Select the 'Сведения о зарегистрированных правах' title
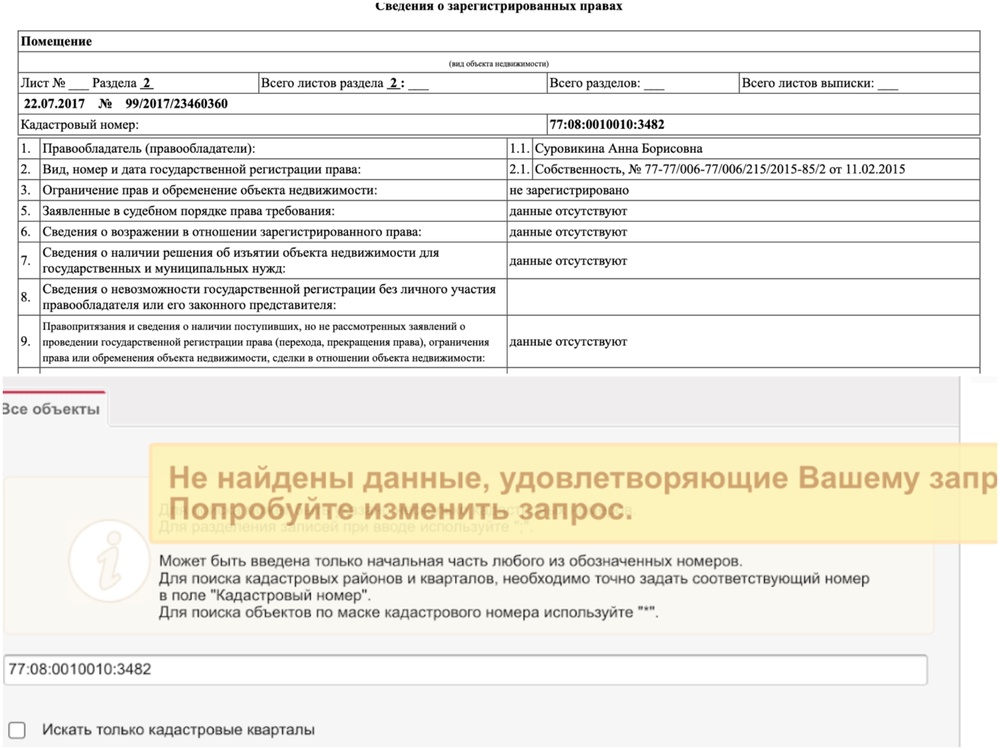 [x=499, y=6]
